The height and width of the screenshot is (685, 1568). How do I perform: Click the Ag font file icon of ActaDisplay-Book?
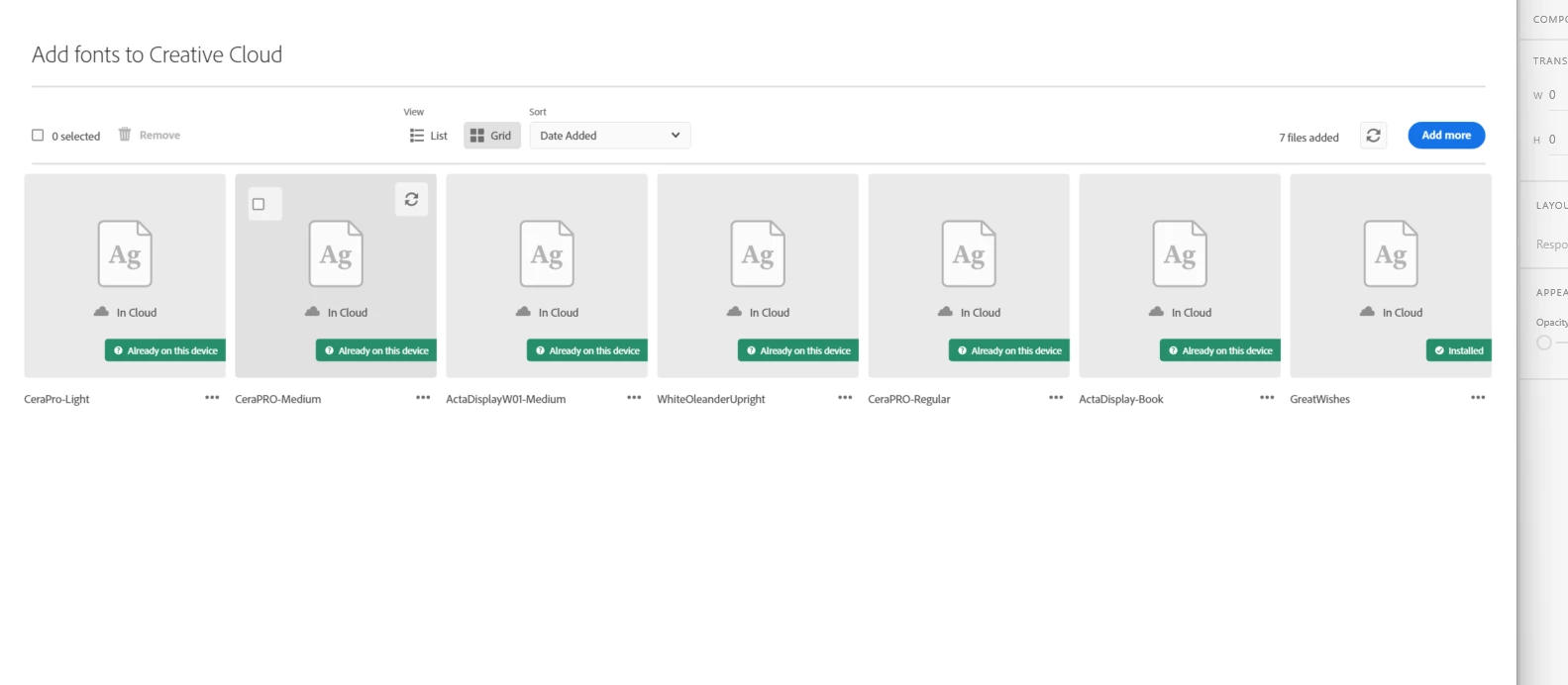1180,253
